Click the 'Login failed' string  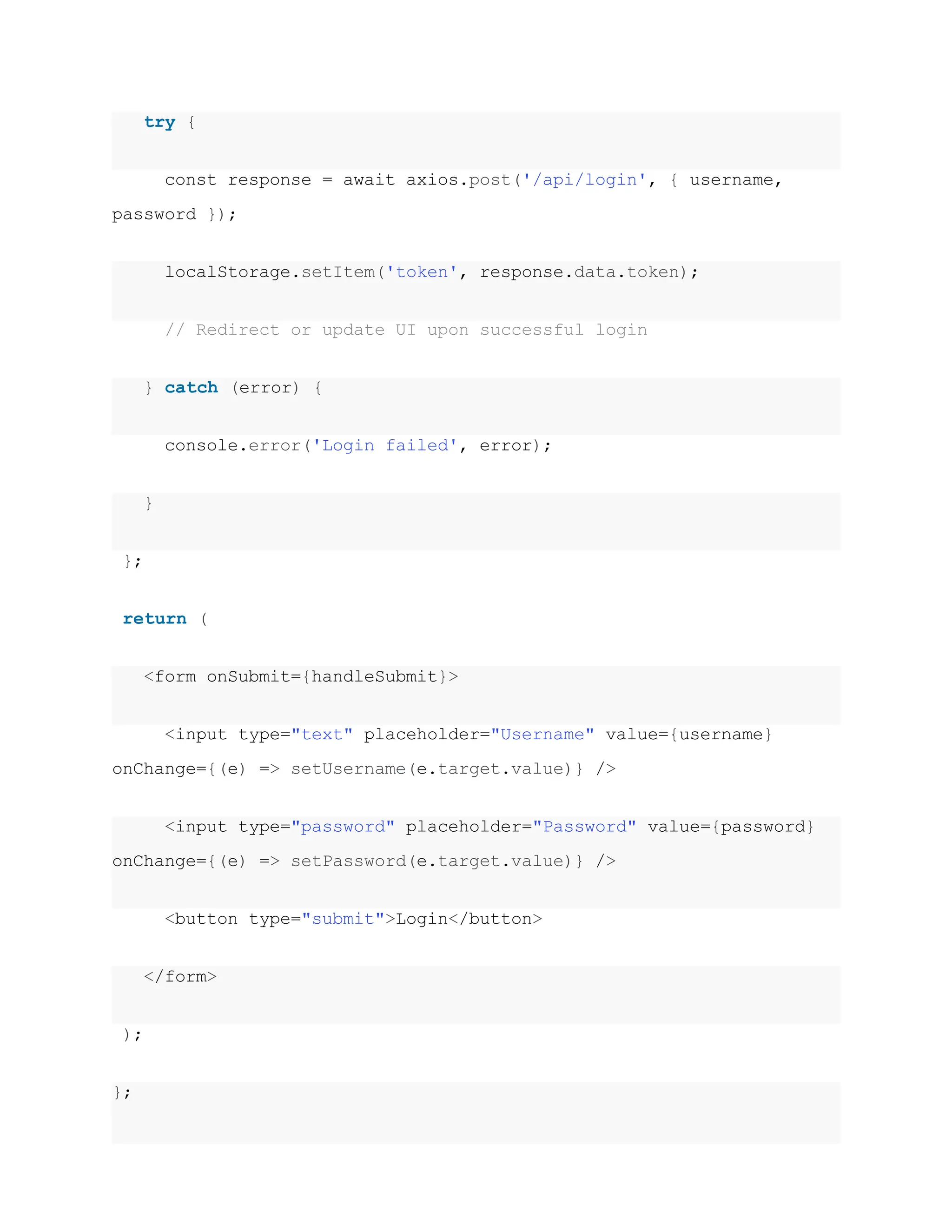pos(385,446)
